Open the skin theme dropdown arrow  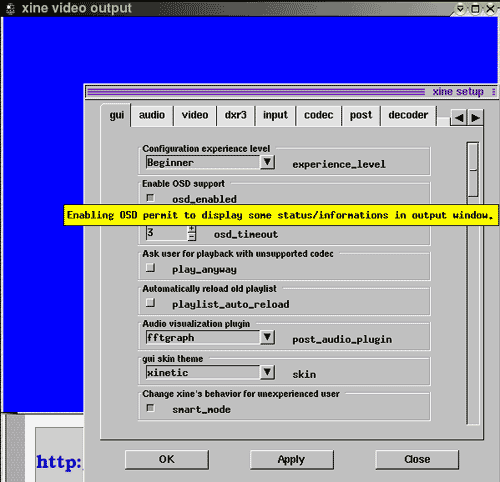pos(267,372)
